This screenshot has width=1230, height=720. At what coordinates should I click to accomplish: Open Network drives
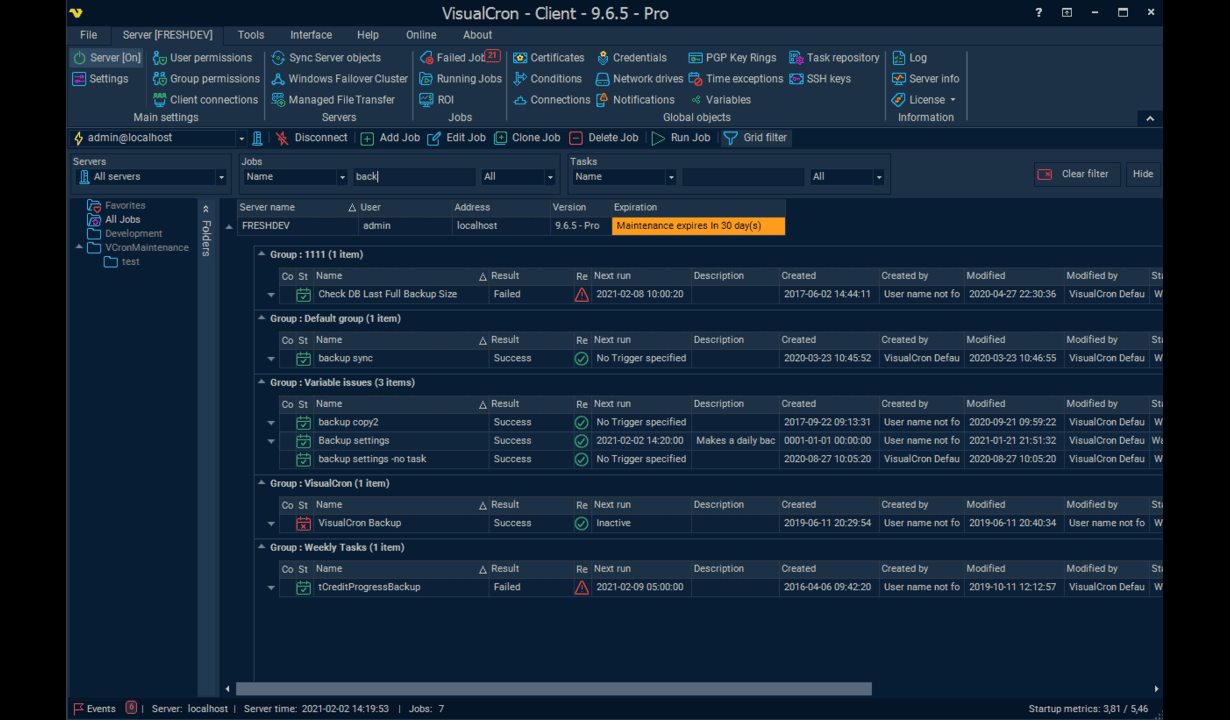(x=639, y=79)
